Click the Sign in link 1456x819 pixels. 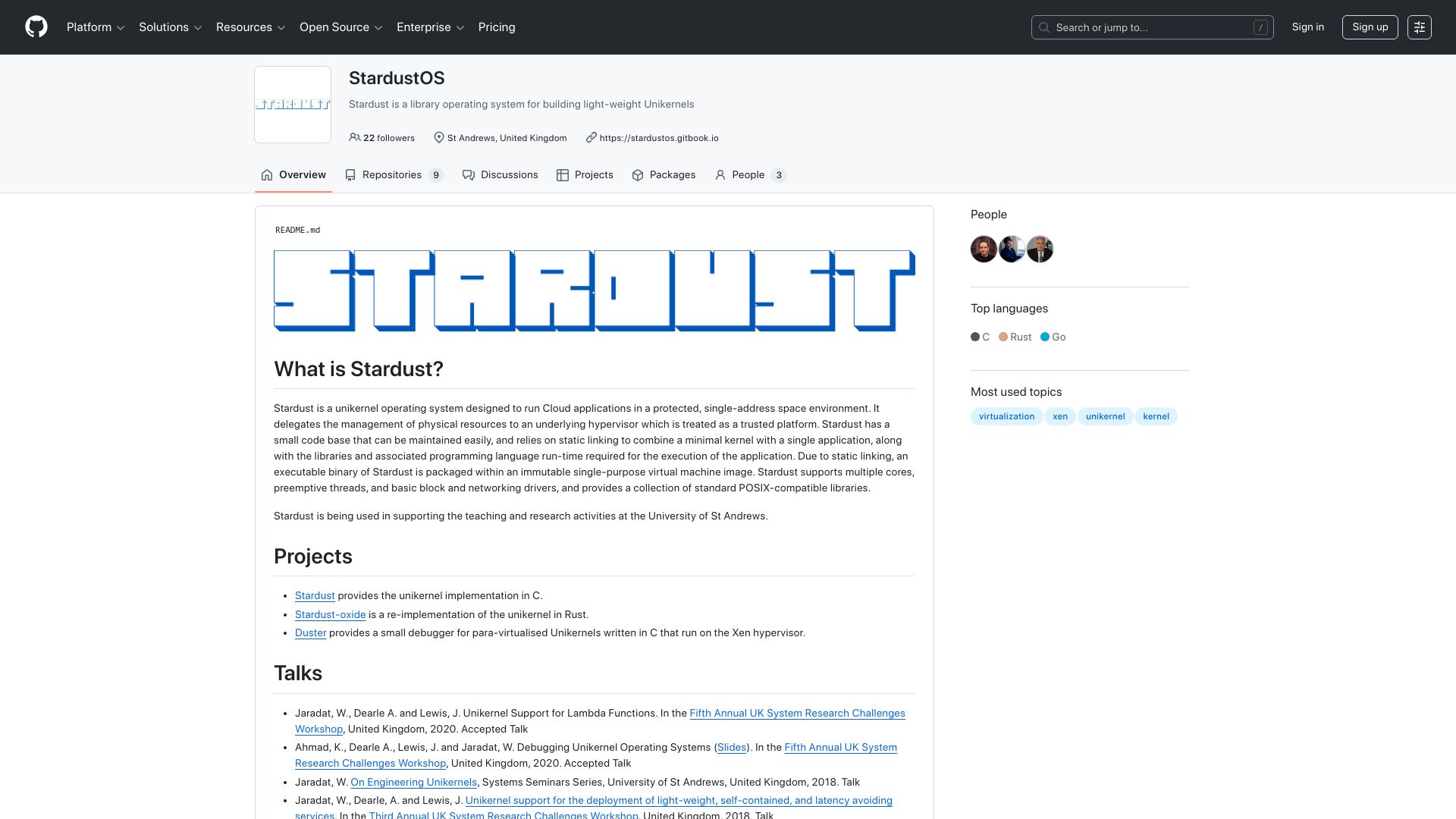click(x=1308, y=27)
